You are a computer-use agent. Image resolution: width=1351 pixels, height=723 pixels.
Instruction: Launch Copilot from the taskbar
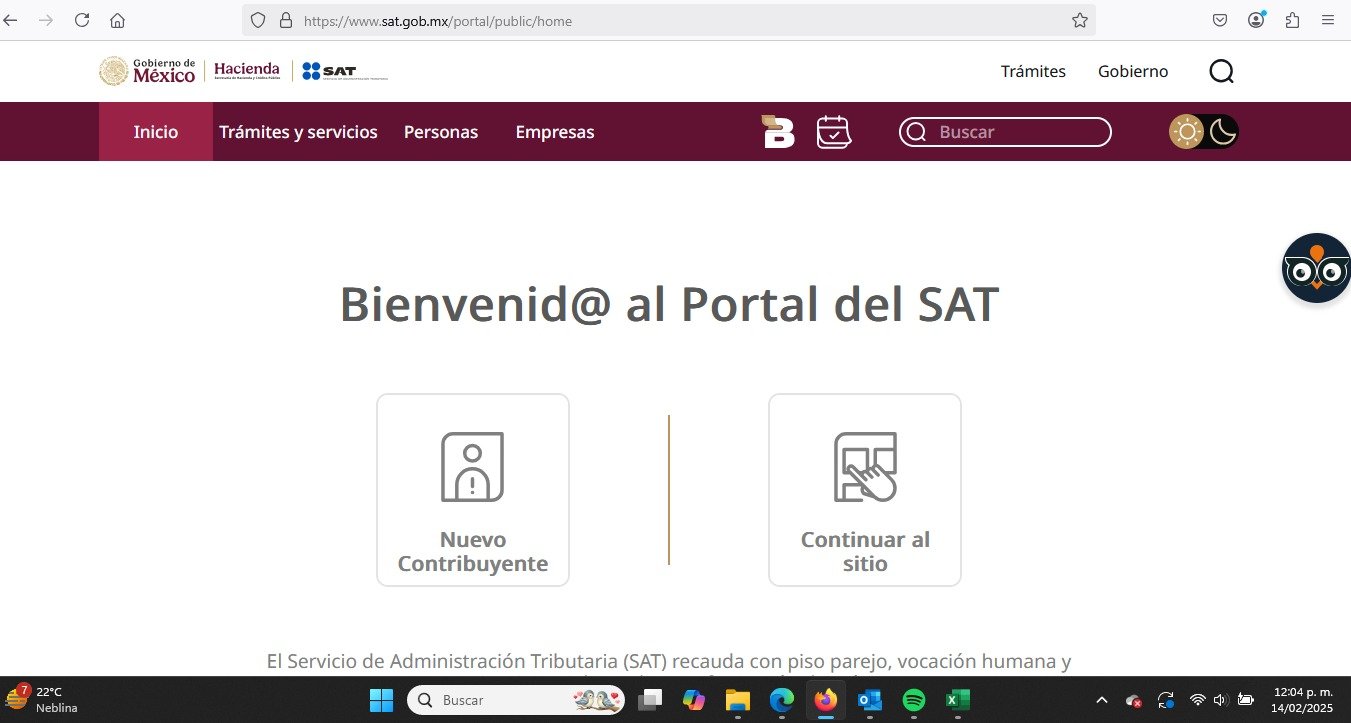[693, 700]
